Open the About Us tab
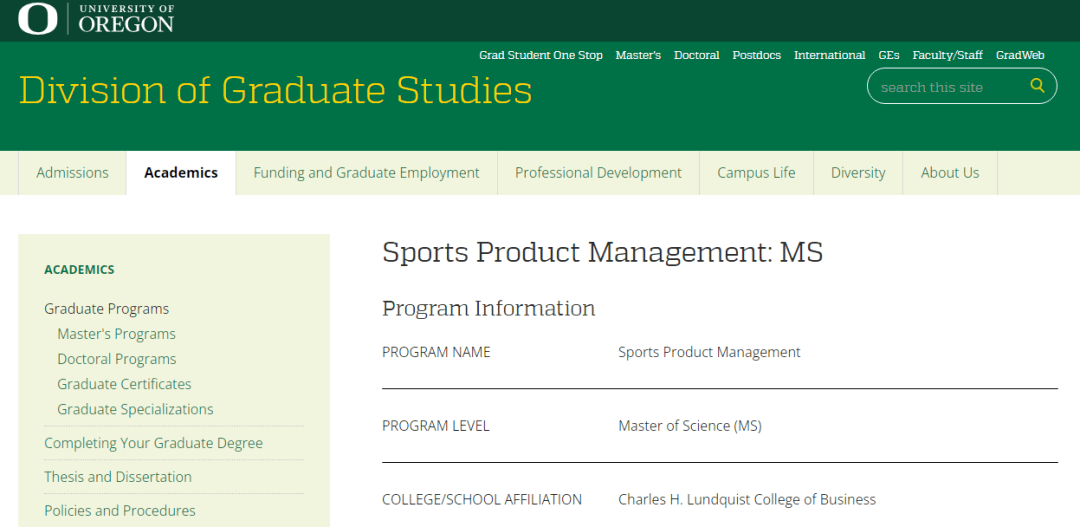The image size is (1080, 527). pyautogui.click(x=950, y=173)
